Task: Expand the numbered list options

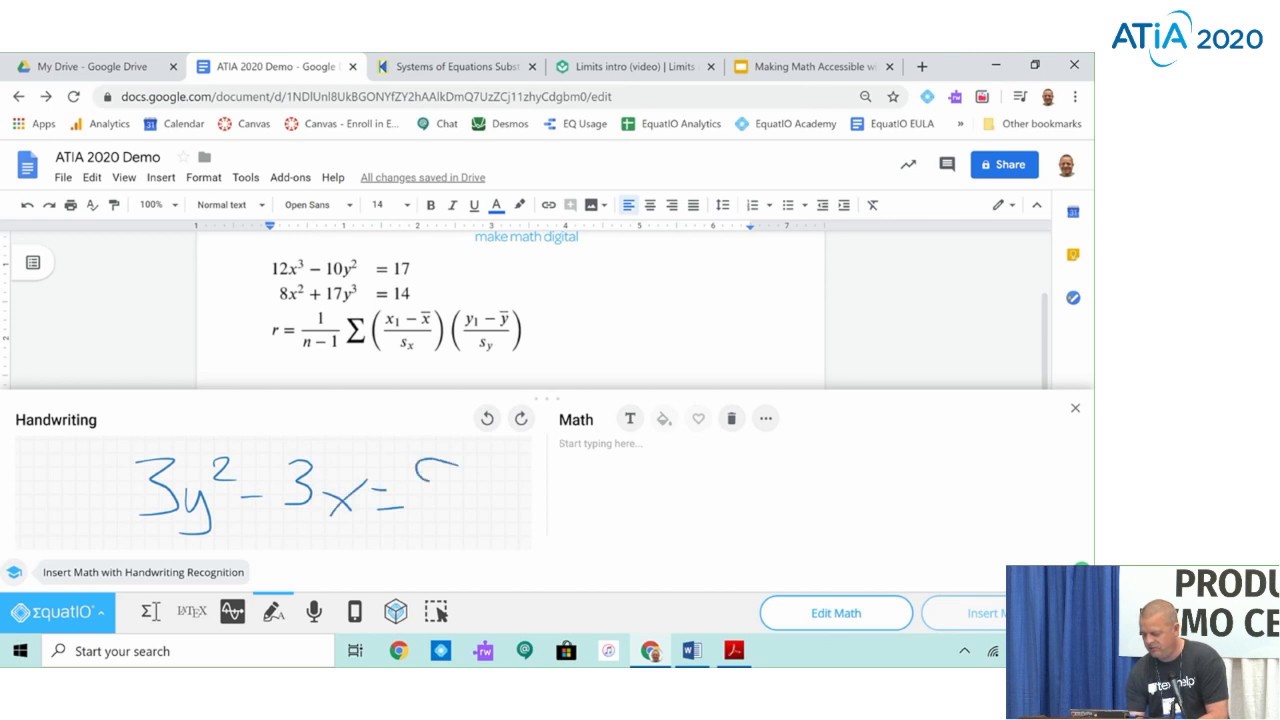Action: tap(769, 205)
